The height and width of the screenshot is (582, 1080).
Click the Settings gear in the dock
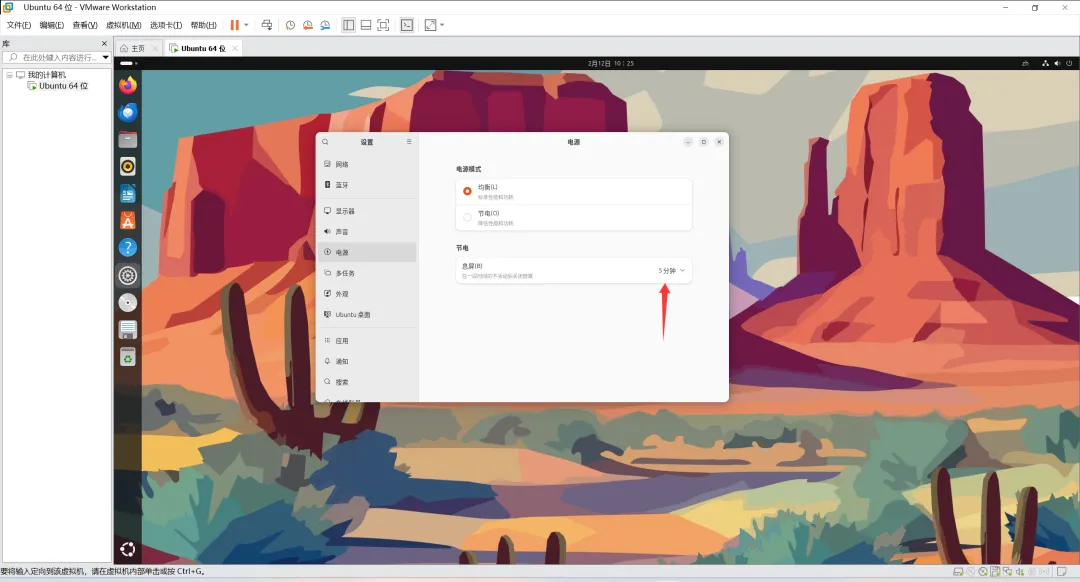(x=127, y=276)
